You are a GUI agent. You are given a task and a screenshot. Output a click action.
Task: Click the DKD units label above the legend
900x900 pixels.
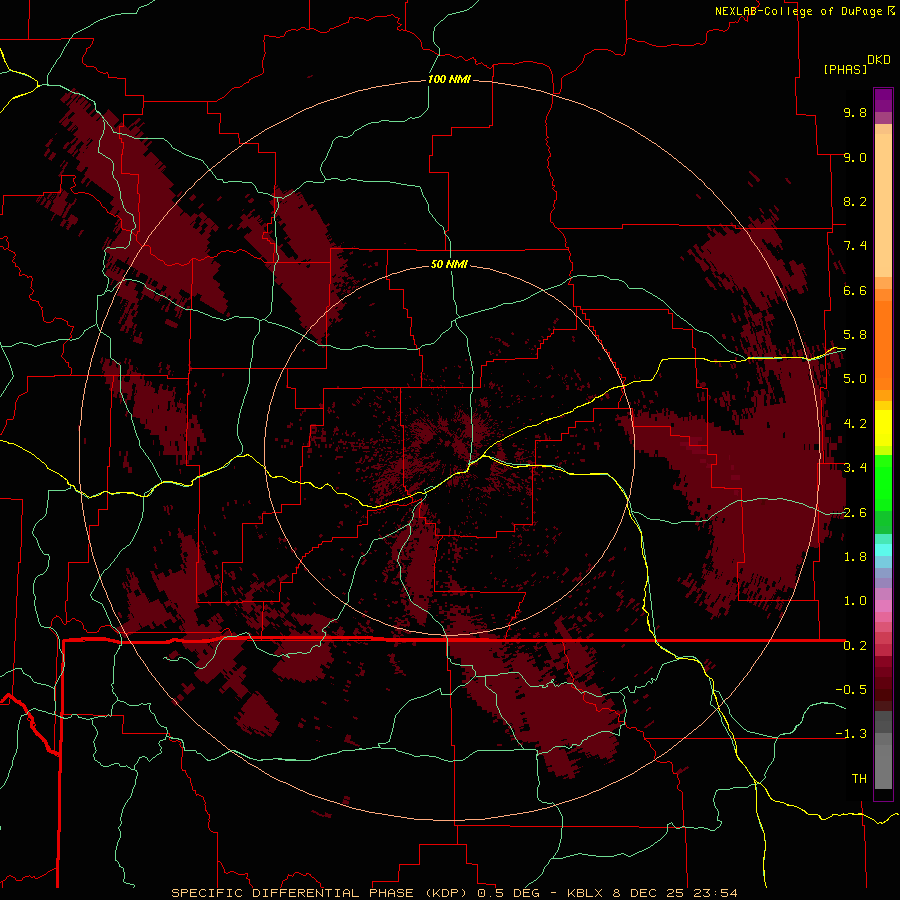click(x=879, y=60)
